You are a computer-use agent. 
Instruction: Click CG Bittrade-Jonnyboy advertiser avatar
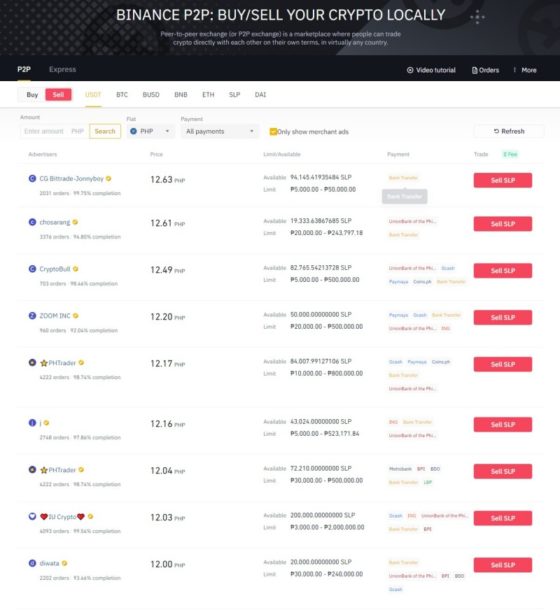32,179
